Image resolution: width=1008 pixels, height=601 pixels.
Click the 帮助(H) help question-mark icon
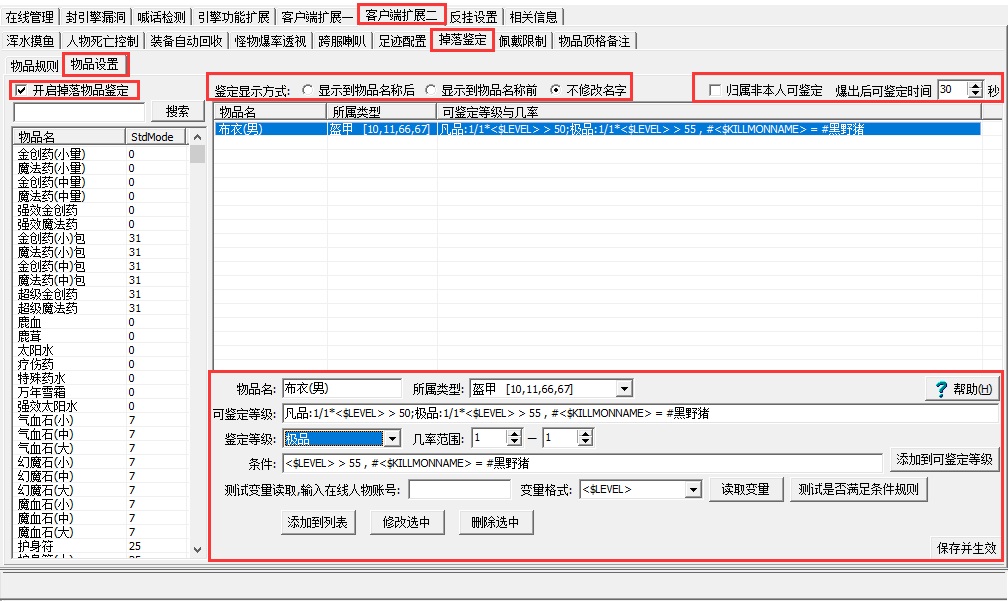(941, 390)
